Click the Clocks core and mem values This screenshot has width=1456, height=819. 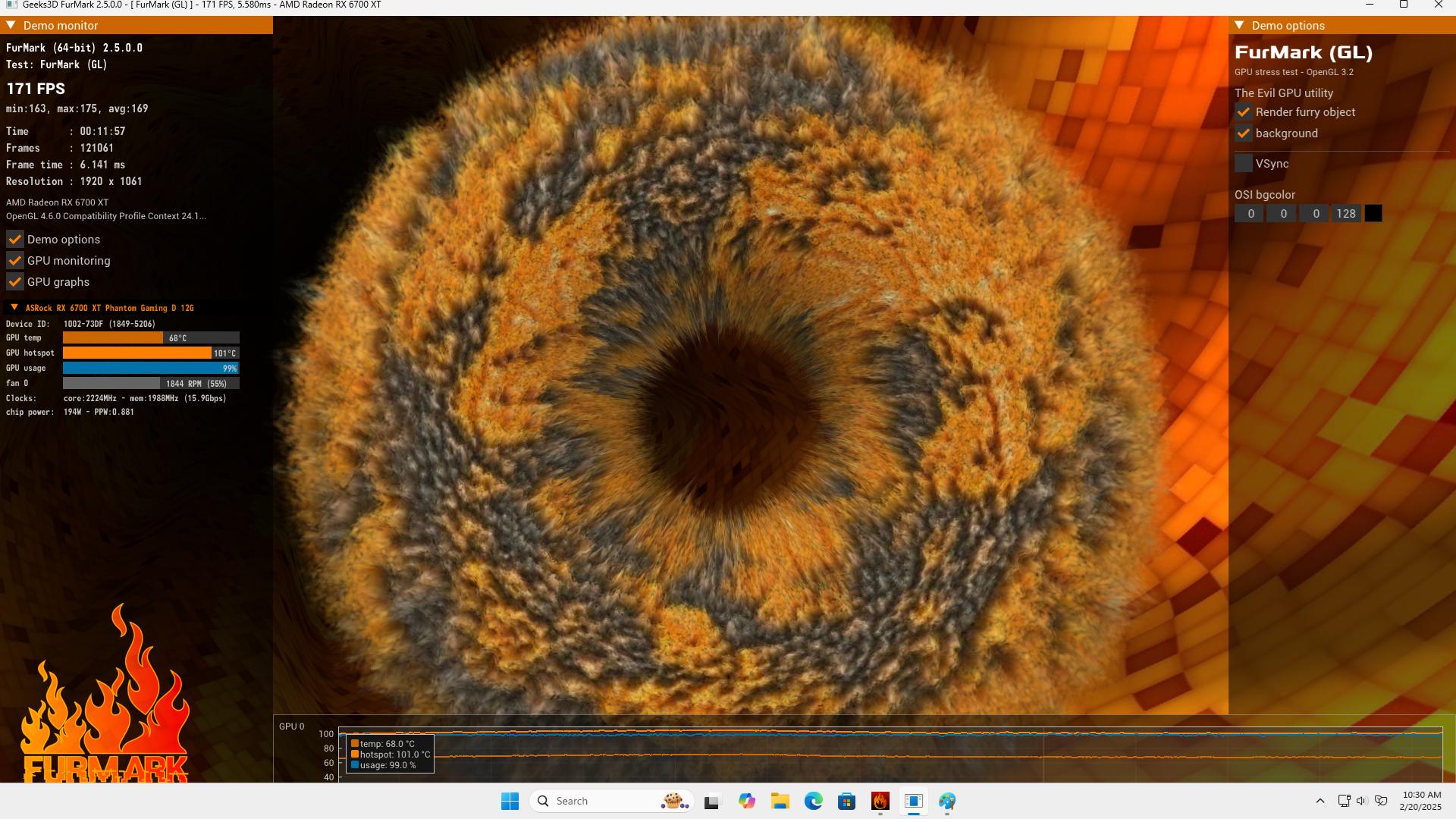(145, 398)
